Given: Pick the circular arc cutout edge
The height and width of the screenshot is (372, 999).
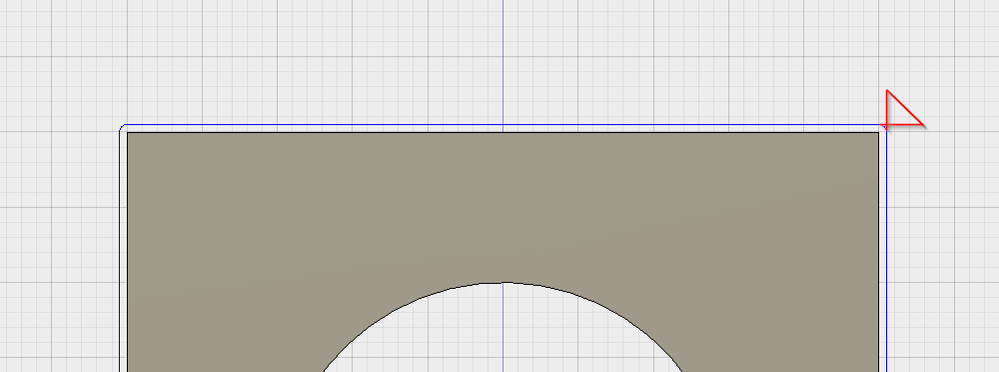Looking at the screenshot, I should tap(503, 282).
